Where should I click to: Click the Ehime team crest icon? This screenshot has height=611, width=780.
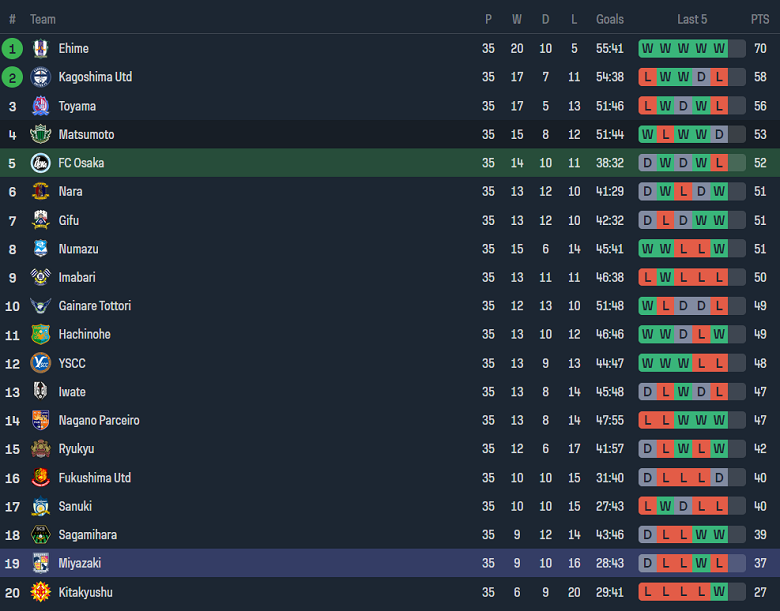click(x=40, y=48)
